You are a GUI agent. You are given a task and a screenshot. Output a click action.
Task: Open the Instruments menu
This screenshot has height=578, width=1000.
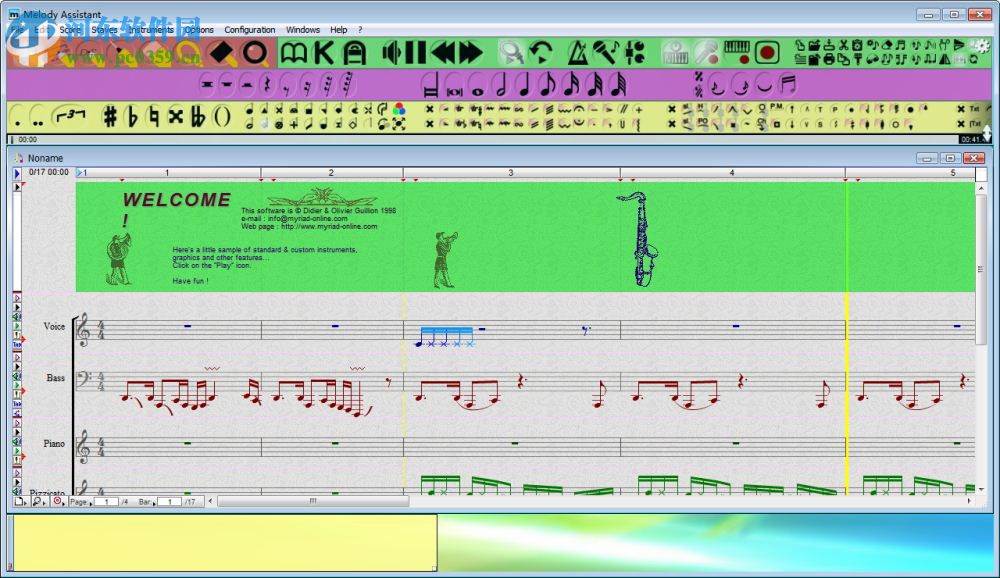click(150, 29)
